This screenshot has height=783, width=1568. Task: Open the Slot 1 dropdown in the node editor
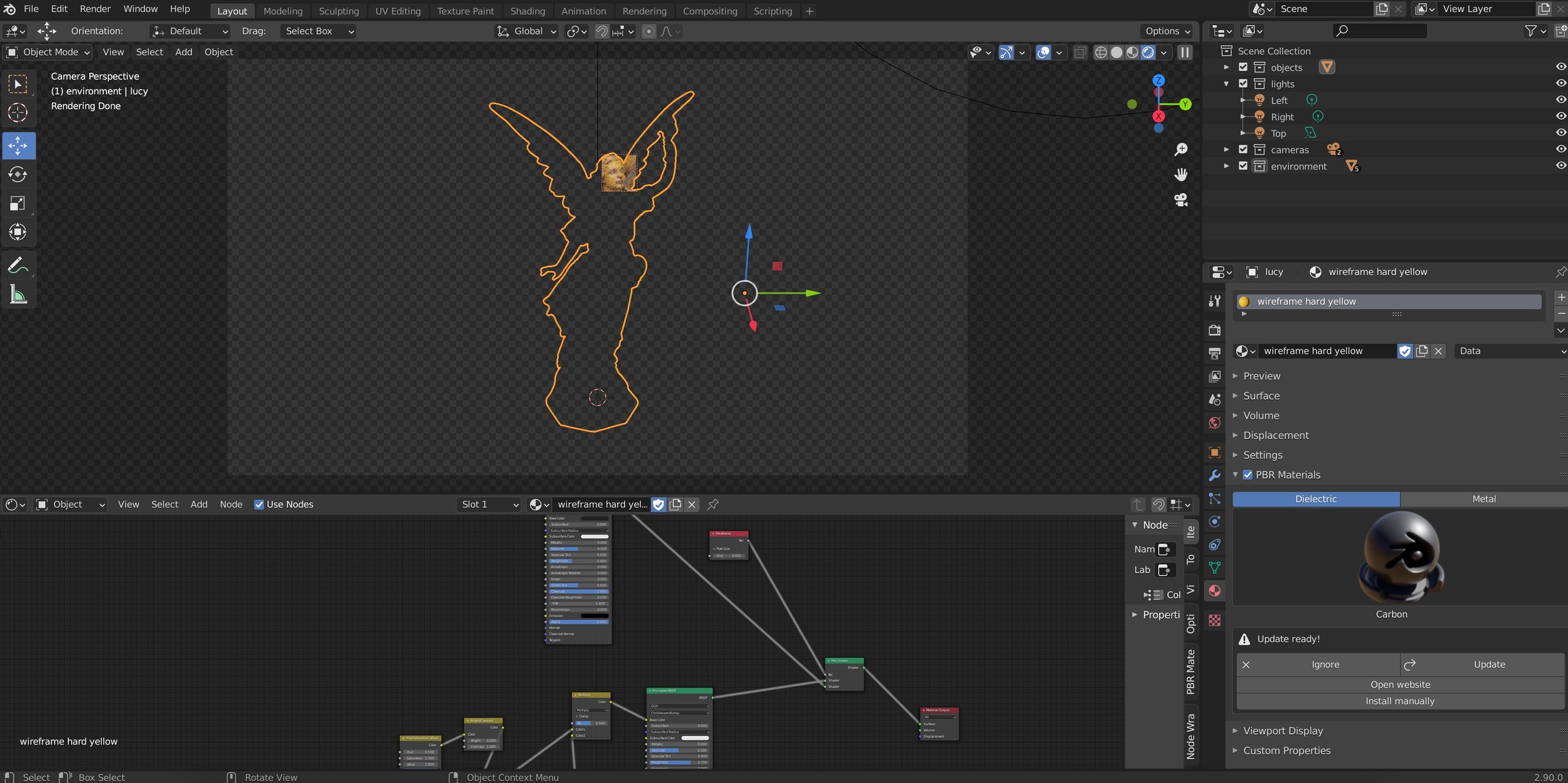(489, 505)
